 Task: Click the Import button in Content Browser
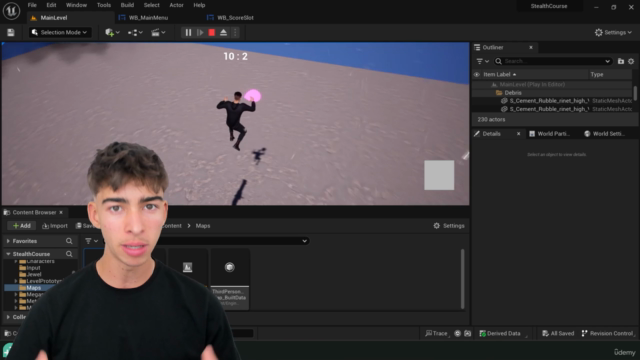tap(55, 226)
